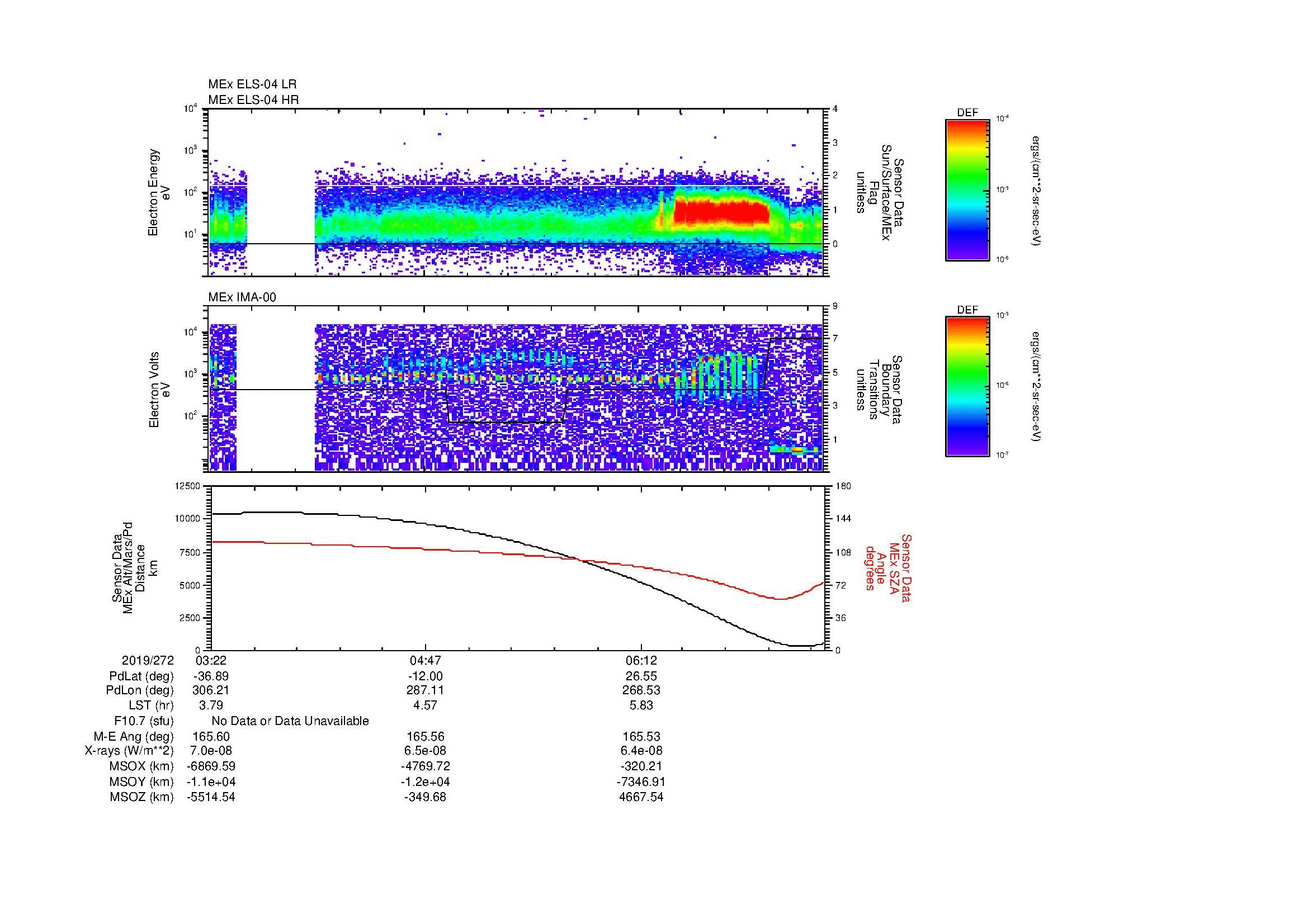
Task: Click the MSOX value '-4769.72'
Action: [425, 766]
